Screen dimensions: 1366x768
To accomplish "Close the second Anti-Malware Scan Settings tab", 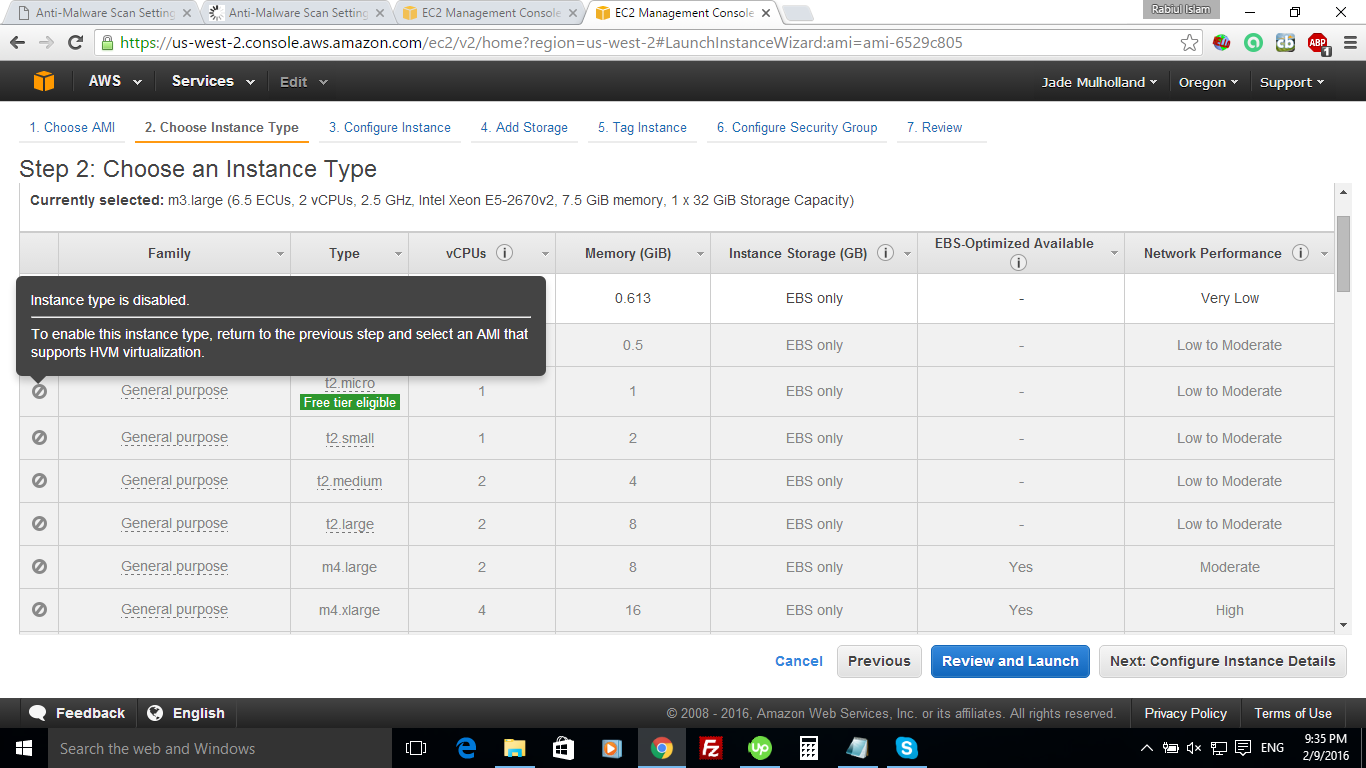I will [380, 13].
